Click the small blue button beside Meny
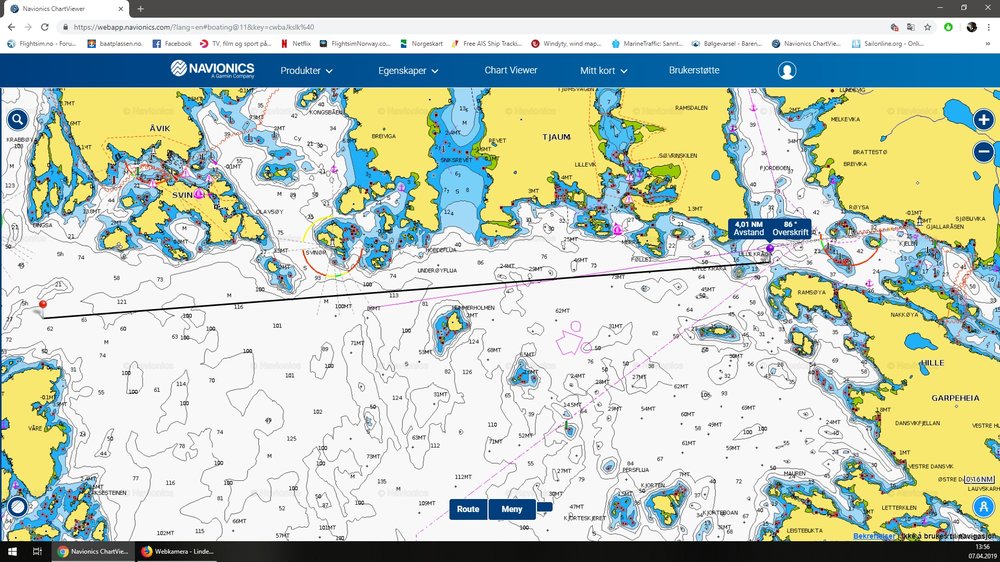 tap(545, 507)
